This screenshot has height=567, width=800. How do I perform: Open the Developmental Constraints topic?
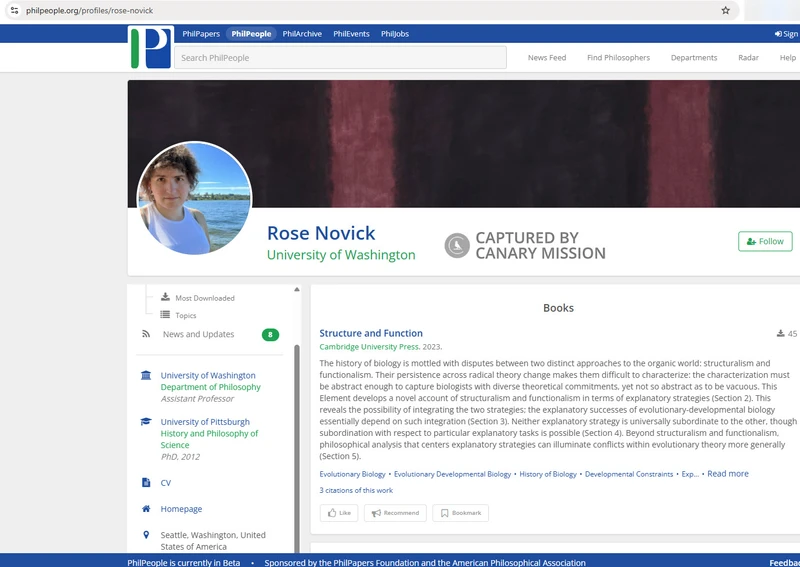pyautogui.click(x=629, y=474)
